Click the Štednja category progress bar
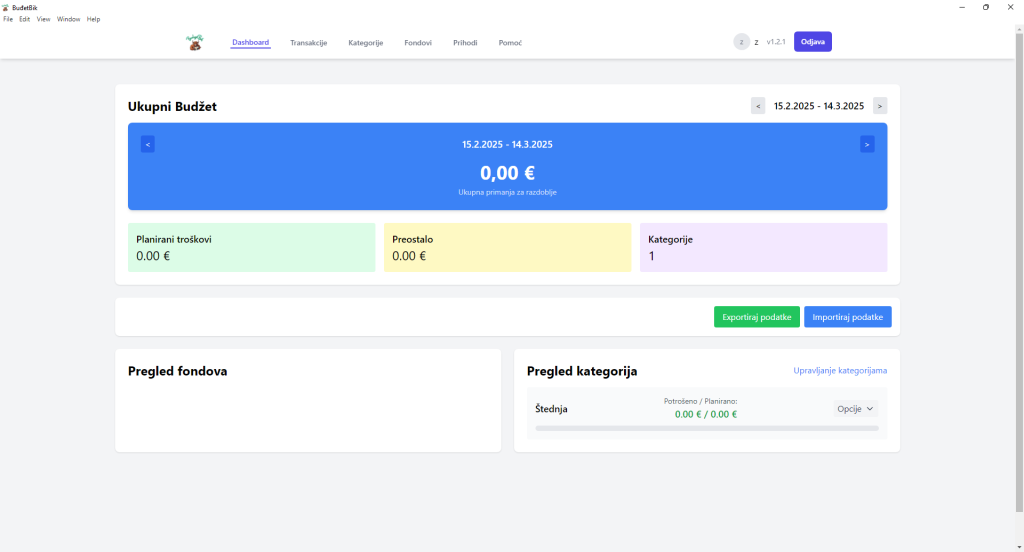This screenshot has height=552, width=1024. point(707,428)
